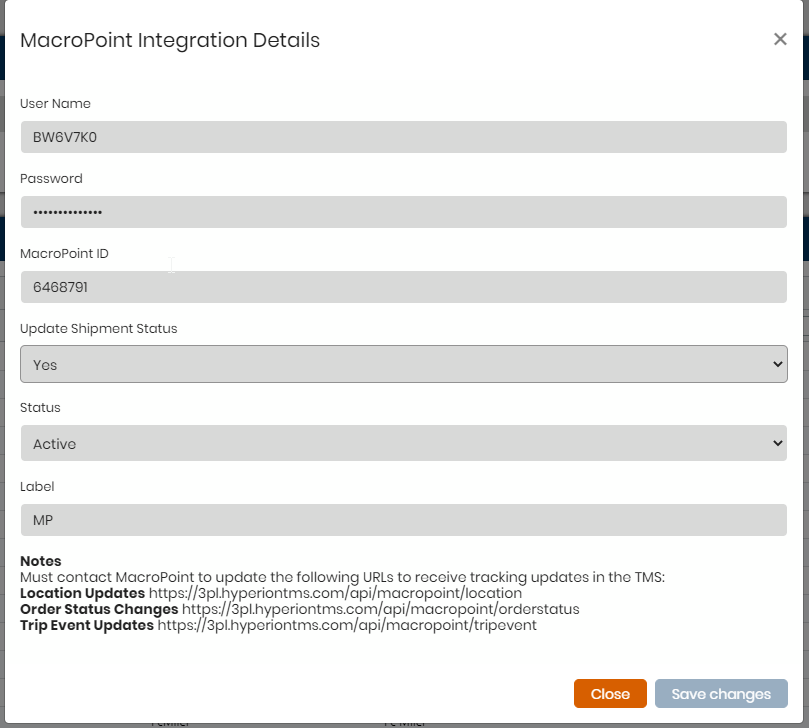Screen dimensions: 809x728
Task: Click the Location Updates URL text
Action: 335,593
